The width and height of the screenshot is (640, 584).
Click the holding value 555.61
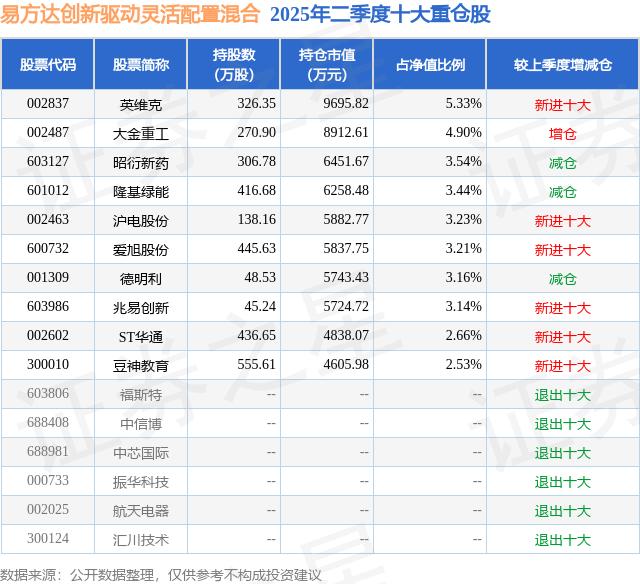(256, 364)
